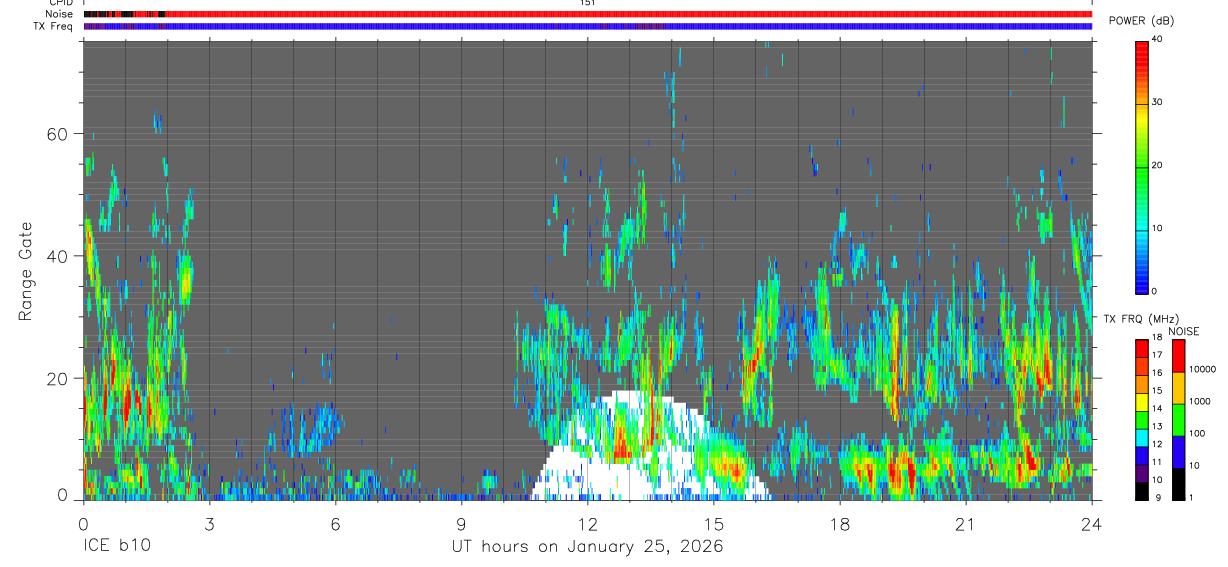The width and height of the screenshot is (1228, 567).
Task: Click the TX Freq row label
Action: point(54,26)
